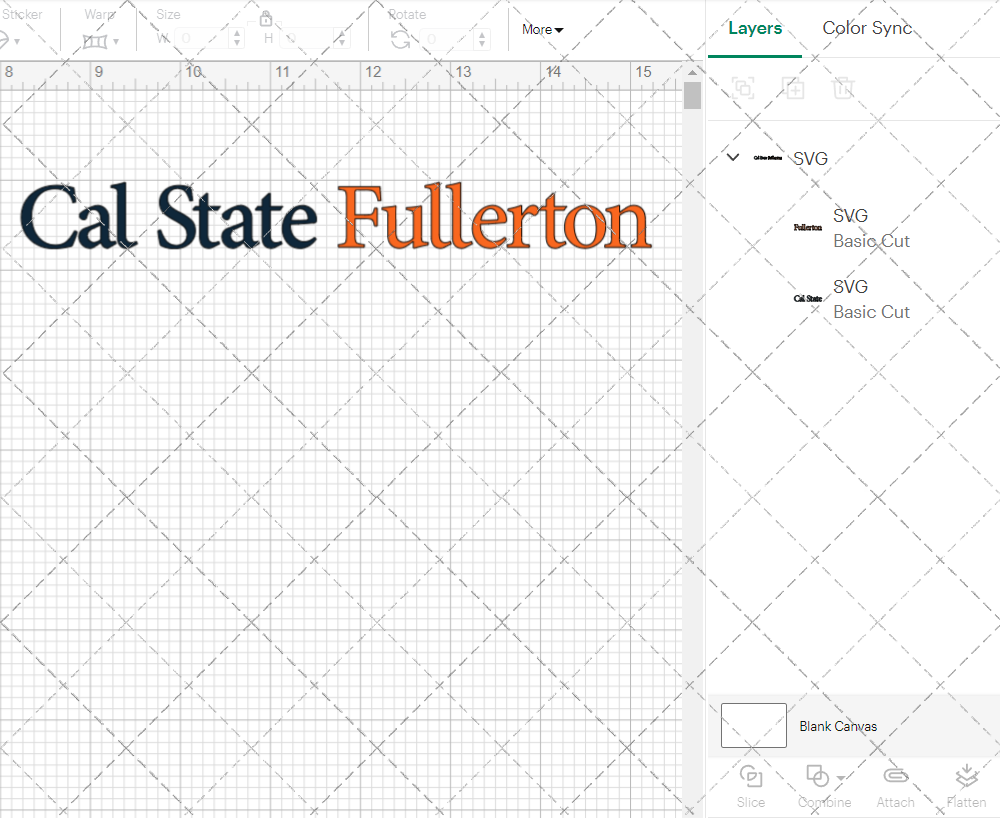Select the Attach tool
This screenshot has height=818, width=1000.
[x=895, y=785]
